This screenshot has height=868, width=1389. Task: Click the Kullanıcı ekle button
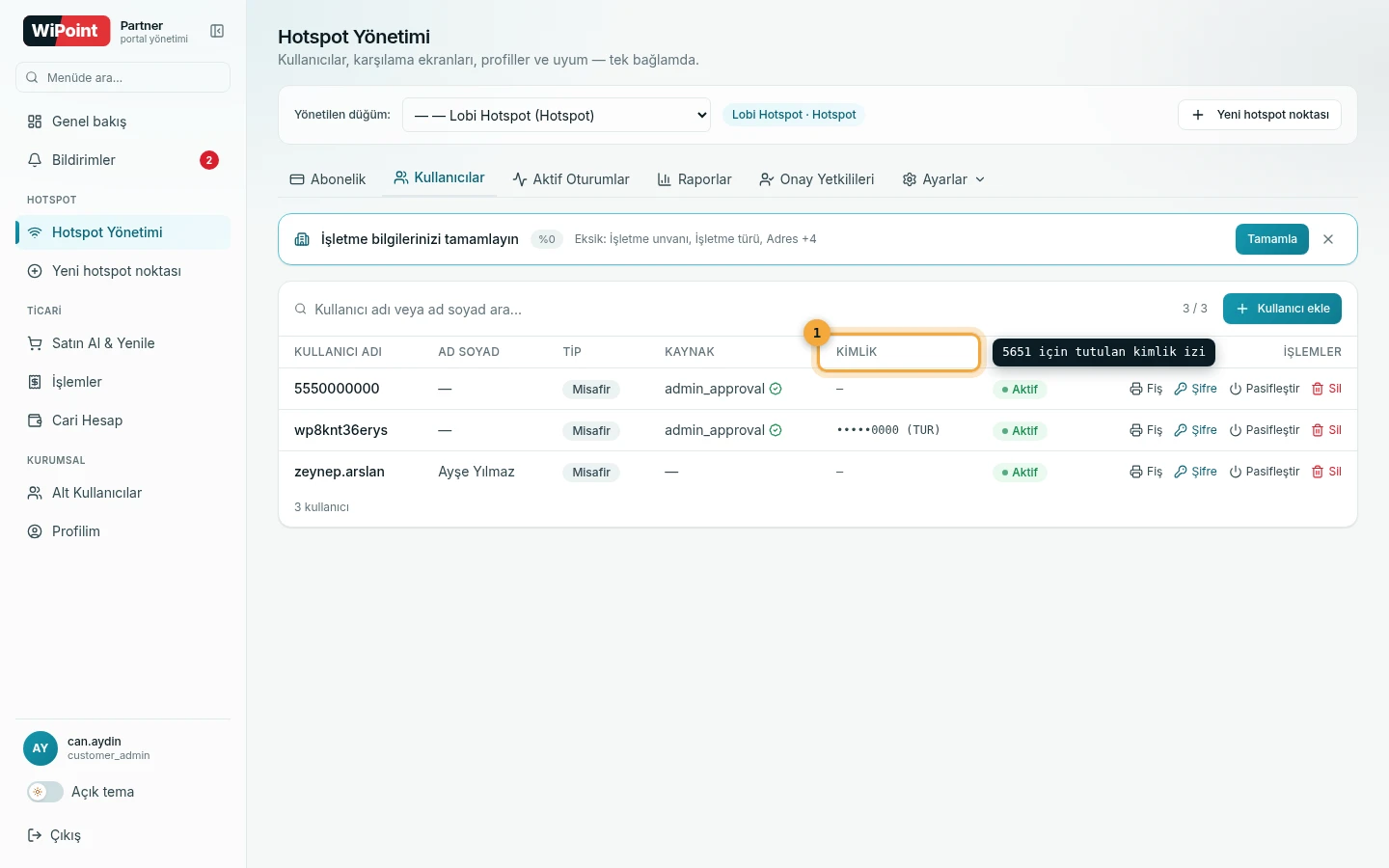pyautogui.click(x=1282, y=309)
